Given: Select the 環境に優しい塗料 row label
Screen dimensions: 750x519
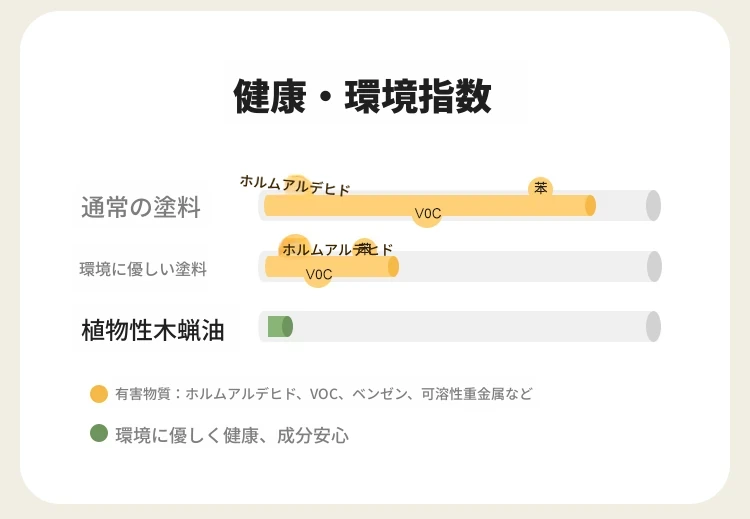Looking at the screenshot, I should tap(143, 269).
